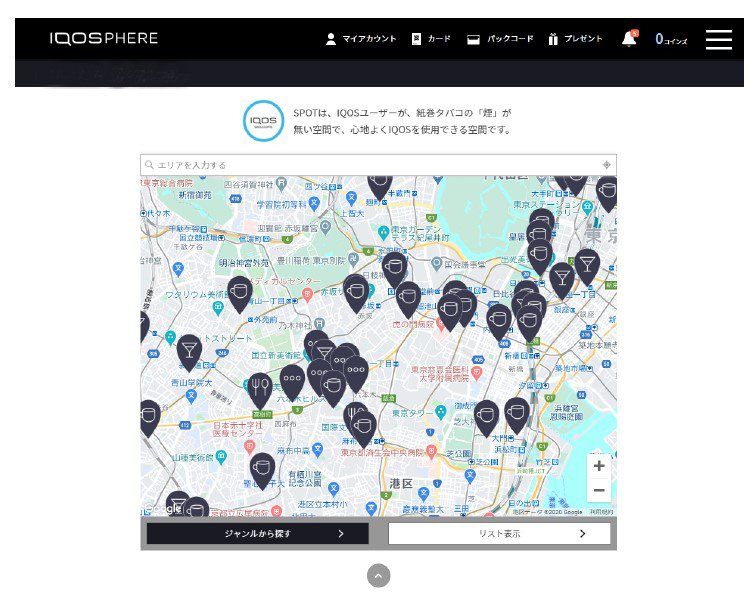The image size is (754, 594).
Task: Click the search magnifier icon
Action: 150,165
